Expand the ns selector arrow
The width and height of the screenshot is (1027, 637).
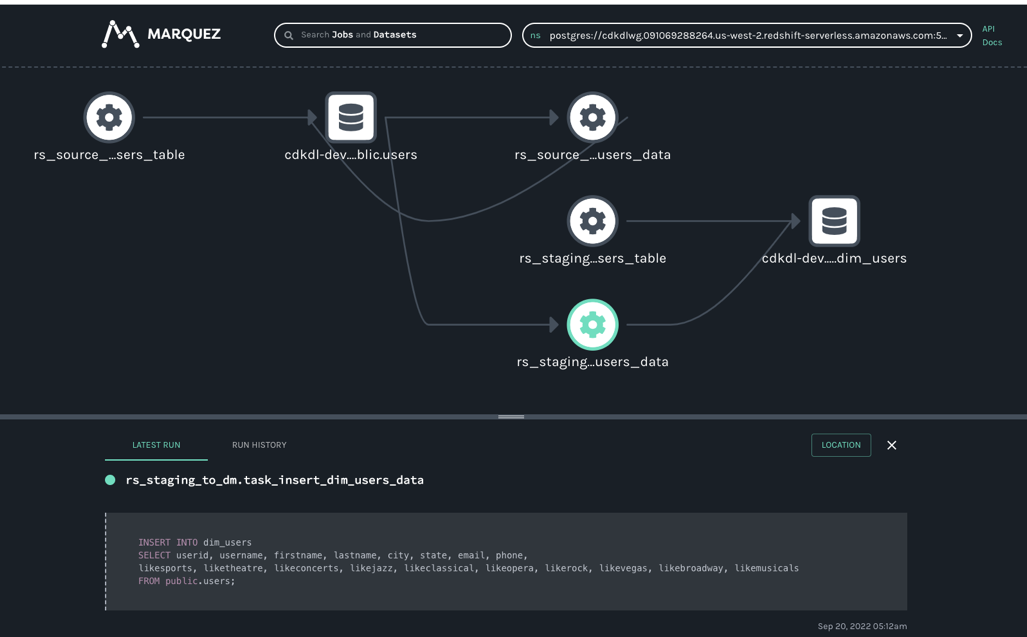tap(959, 34)
